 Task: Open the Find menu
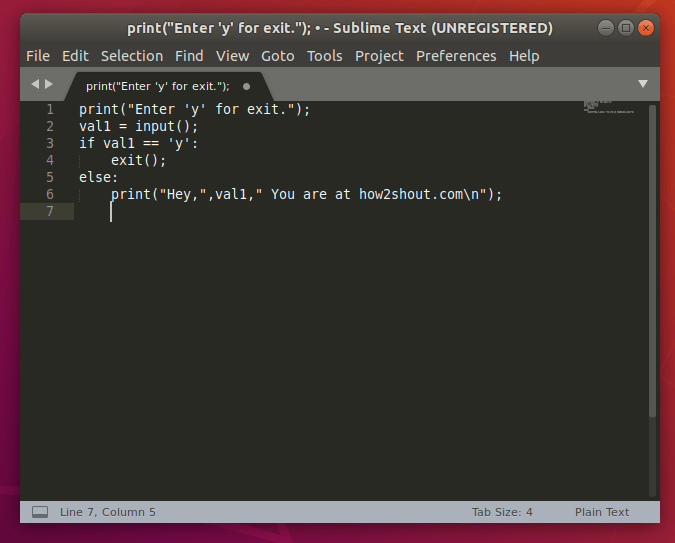coord(189,56)
